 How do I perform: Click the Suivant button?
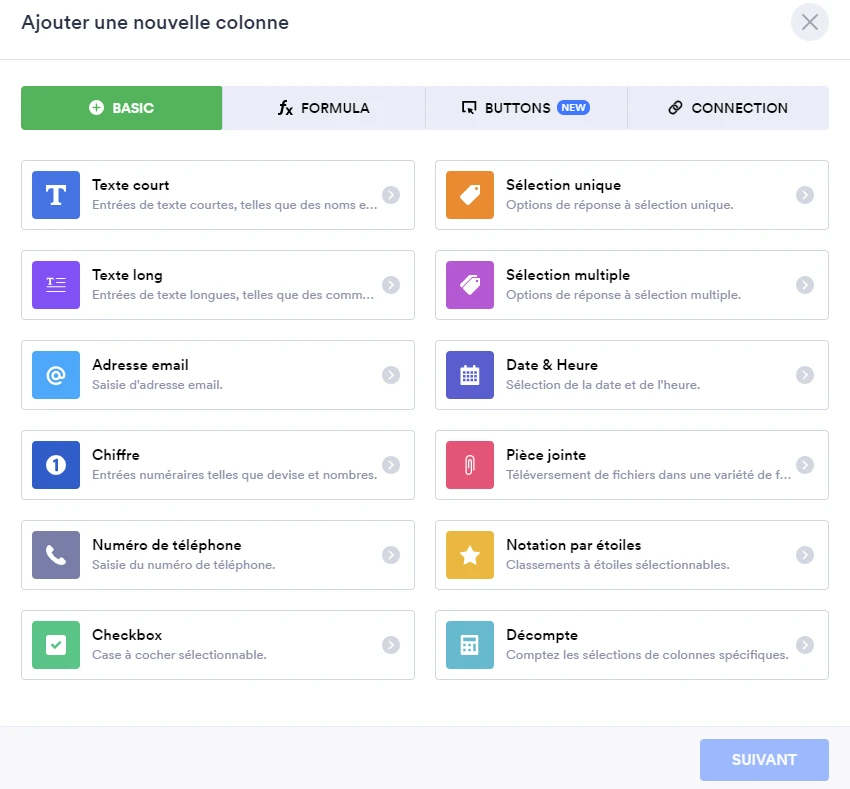pos(764,760)
